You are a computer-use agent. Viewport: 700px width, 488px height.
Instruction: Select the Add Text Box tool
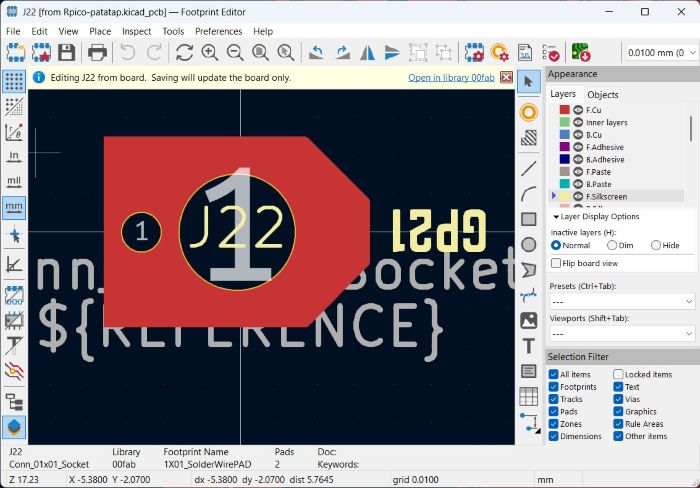coord(529,371)
